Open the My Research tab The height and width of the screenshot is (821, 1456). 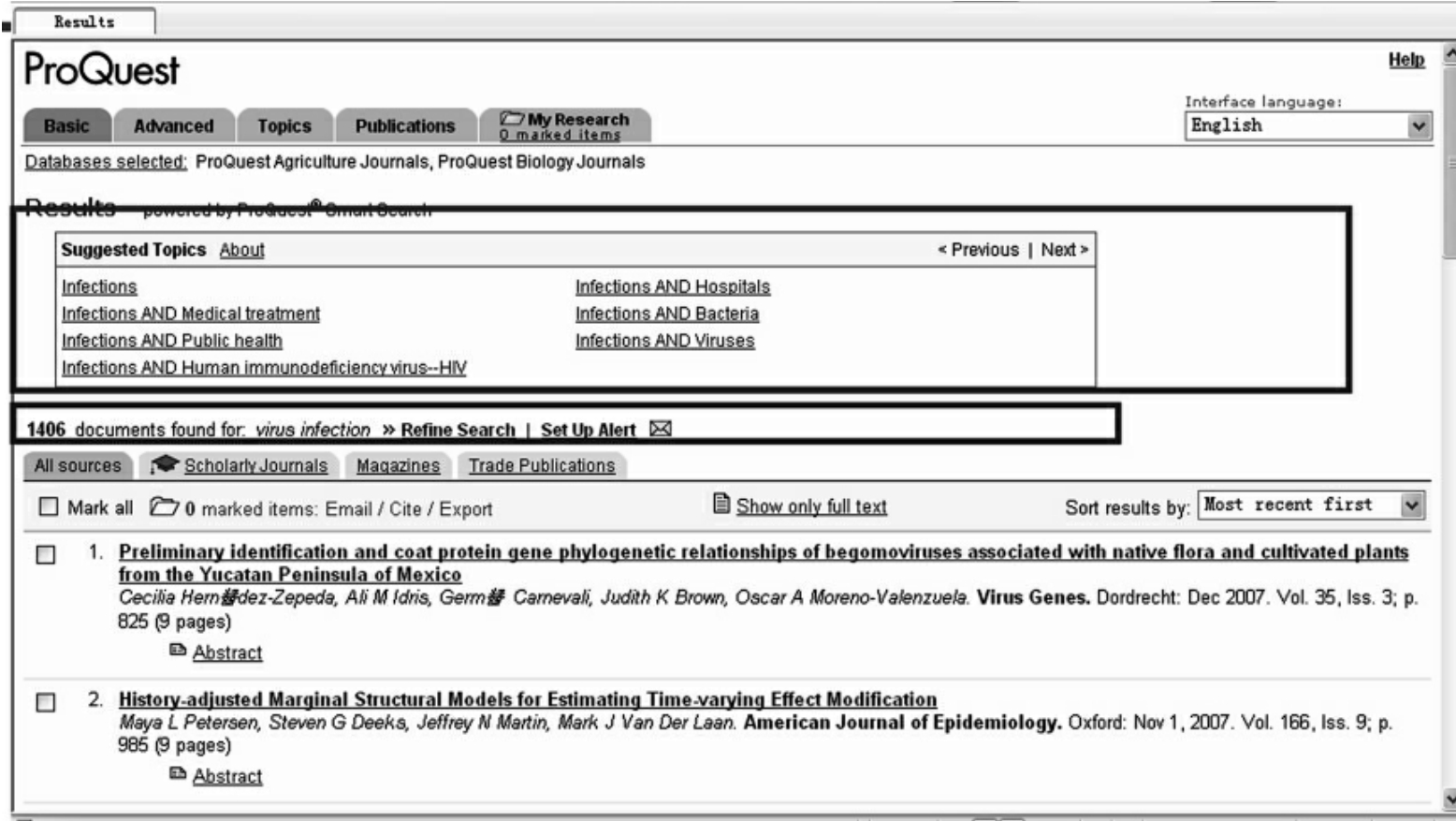click(564, 125)
